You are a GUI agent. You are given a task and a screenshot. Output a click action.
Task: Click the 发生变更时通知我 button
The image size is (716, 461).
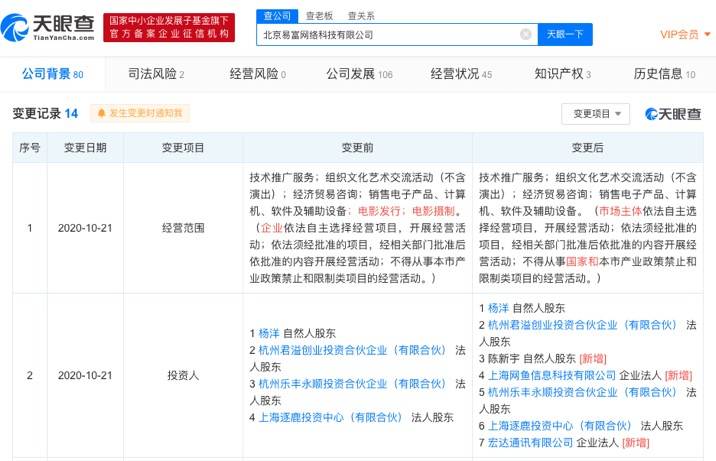140,113
